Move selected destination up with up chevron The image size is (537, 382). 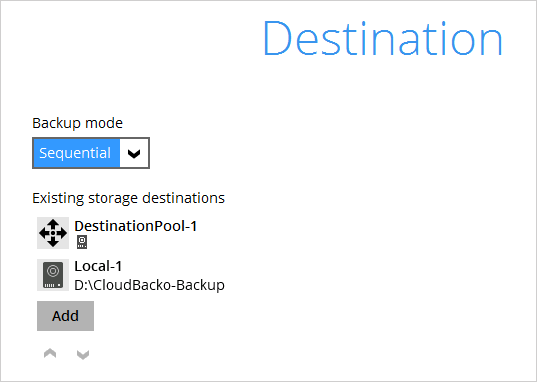[x=50, y=354]
